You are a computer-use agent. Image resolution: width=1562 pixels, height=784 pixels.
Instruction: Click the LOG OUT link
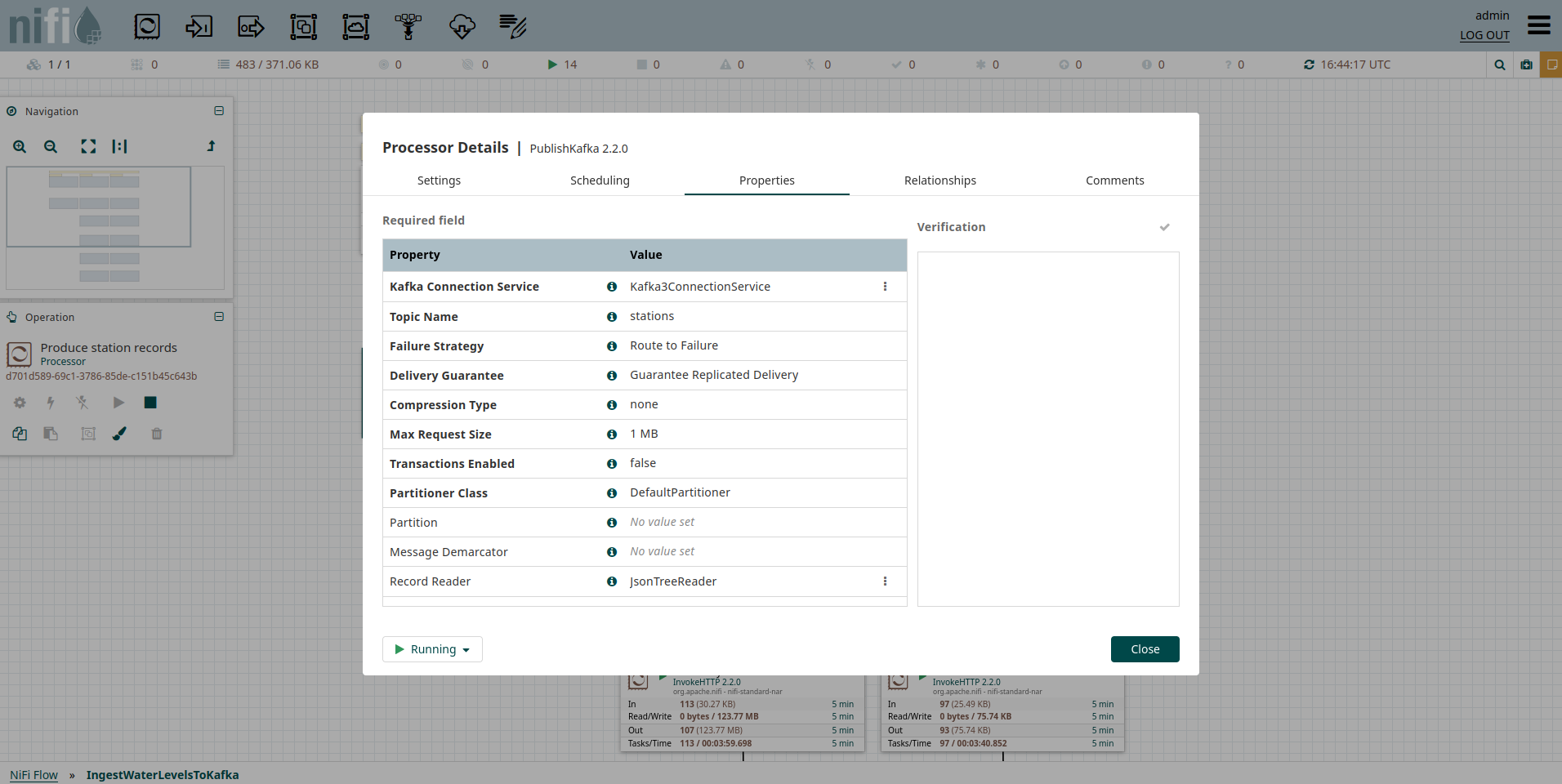click(1484, 35)
